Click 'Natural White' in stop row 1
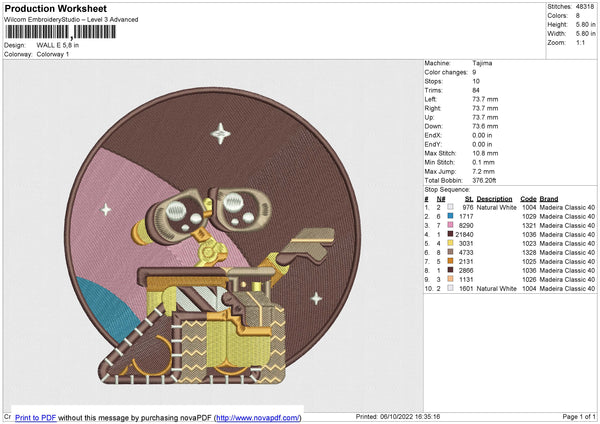 pos(497,207)
